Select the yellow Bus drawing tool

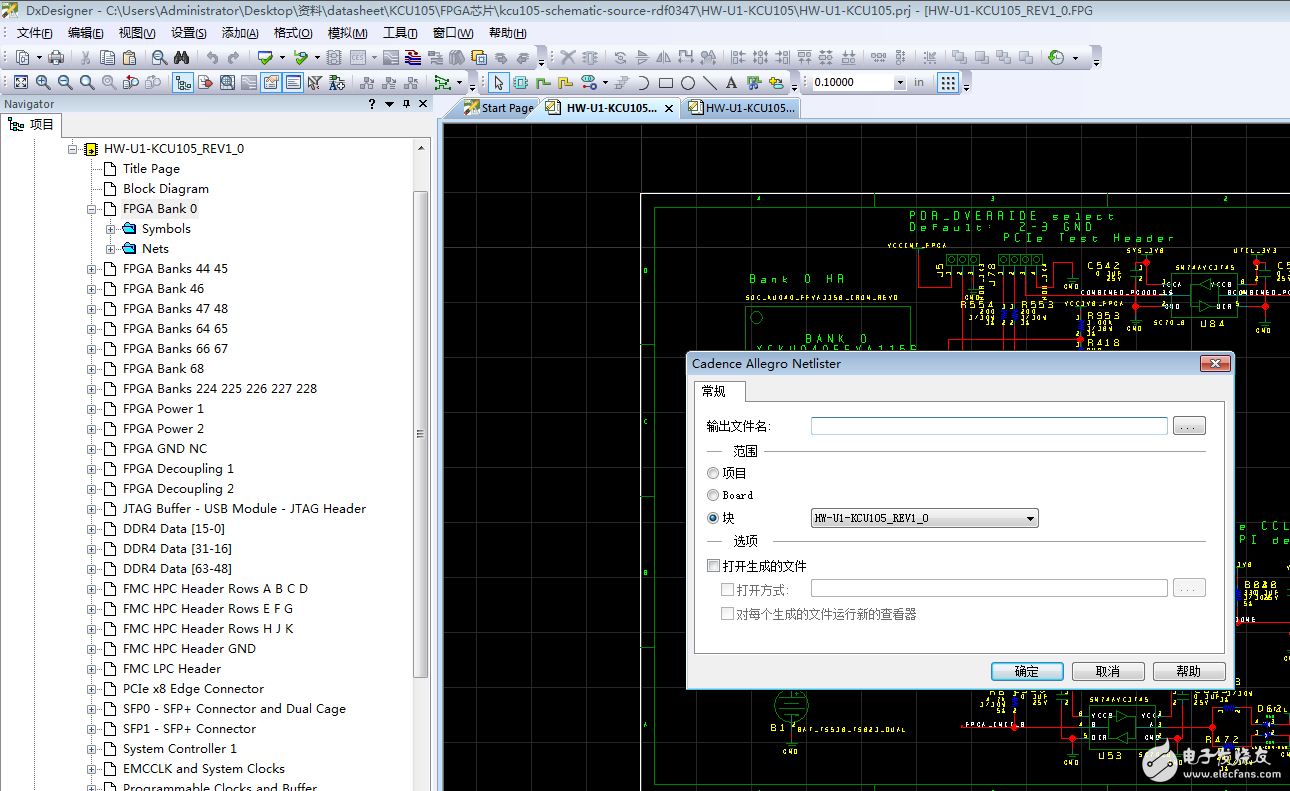(x=565, y=82)
